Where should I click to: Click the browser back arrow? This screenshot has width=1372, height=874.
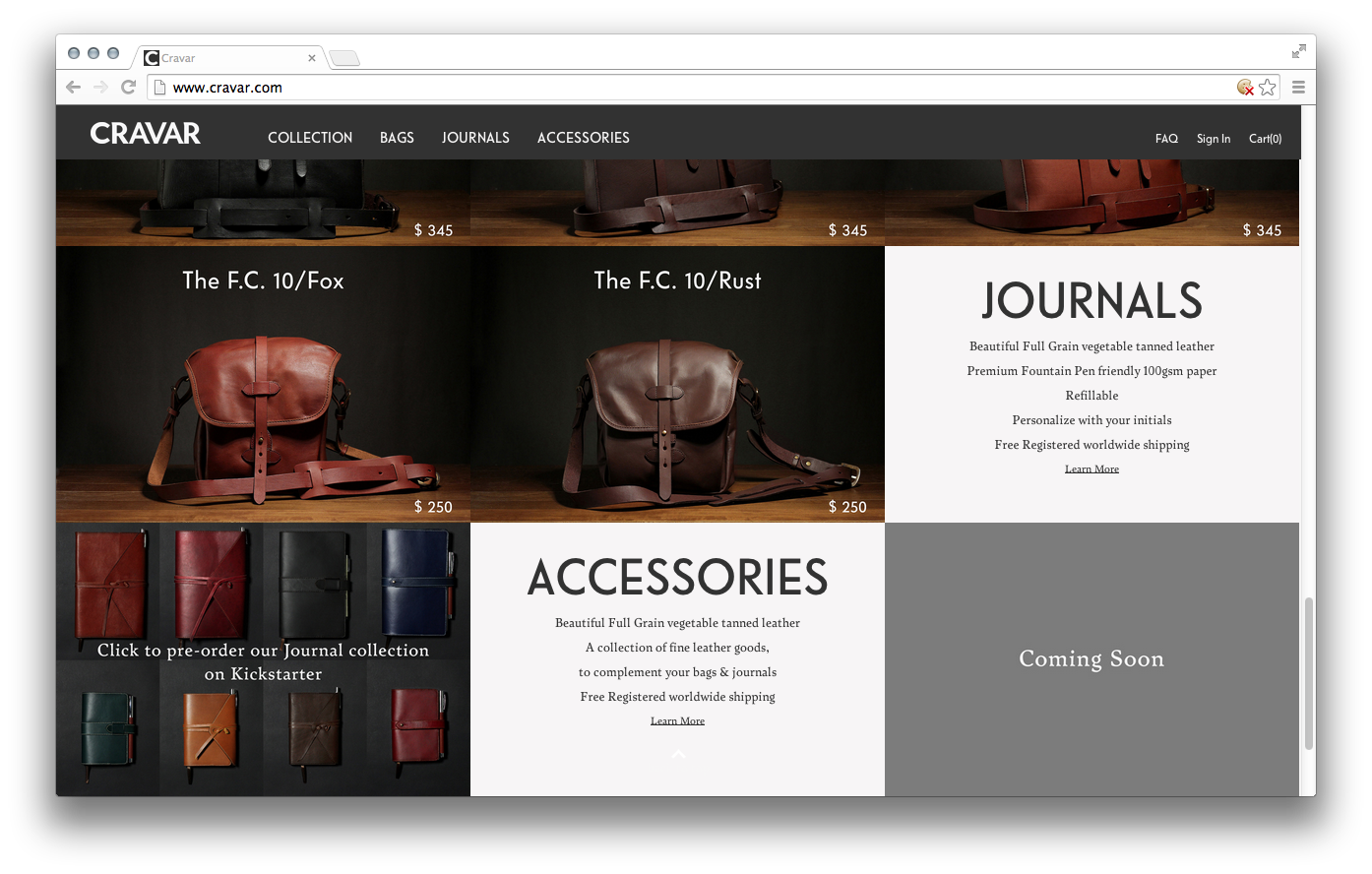coord(73,88)
